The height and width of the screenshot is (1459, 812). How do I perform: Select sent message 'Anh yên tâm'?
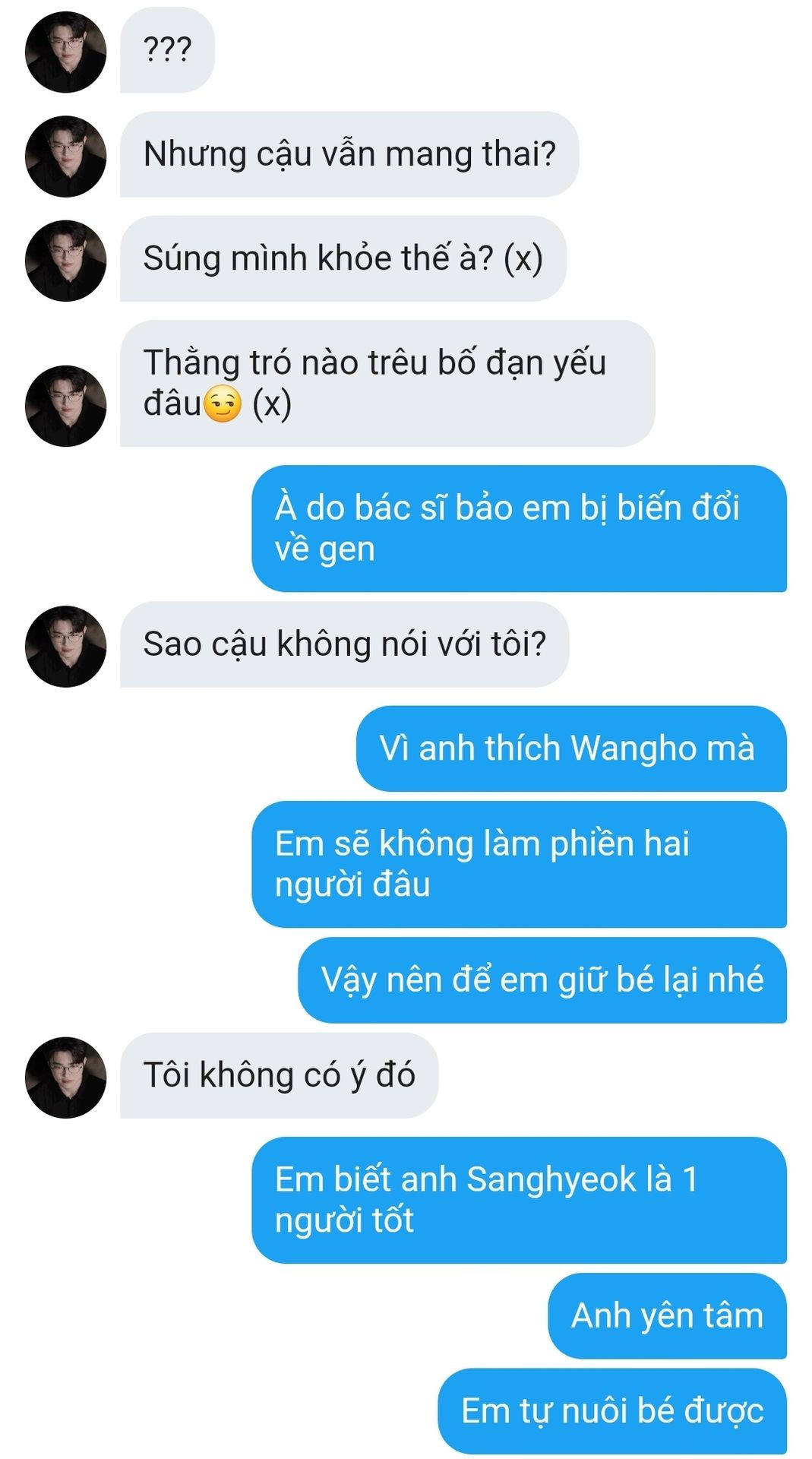(x=668, y=1317)
